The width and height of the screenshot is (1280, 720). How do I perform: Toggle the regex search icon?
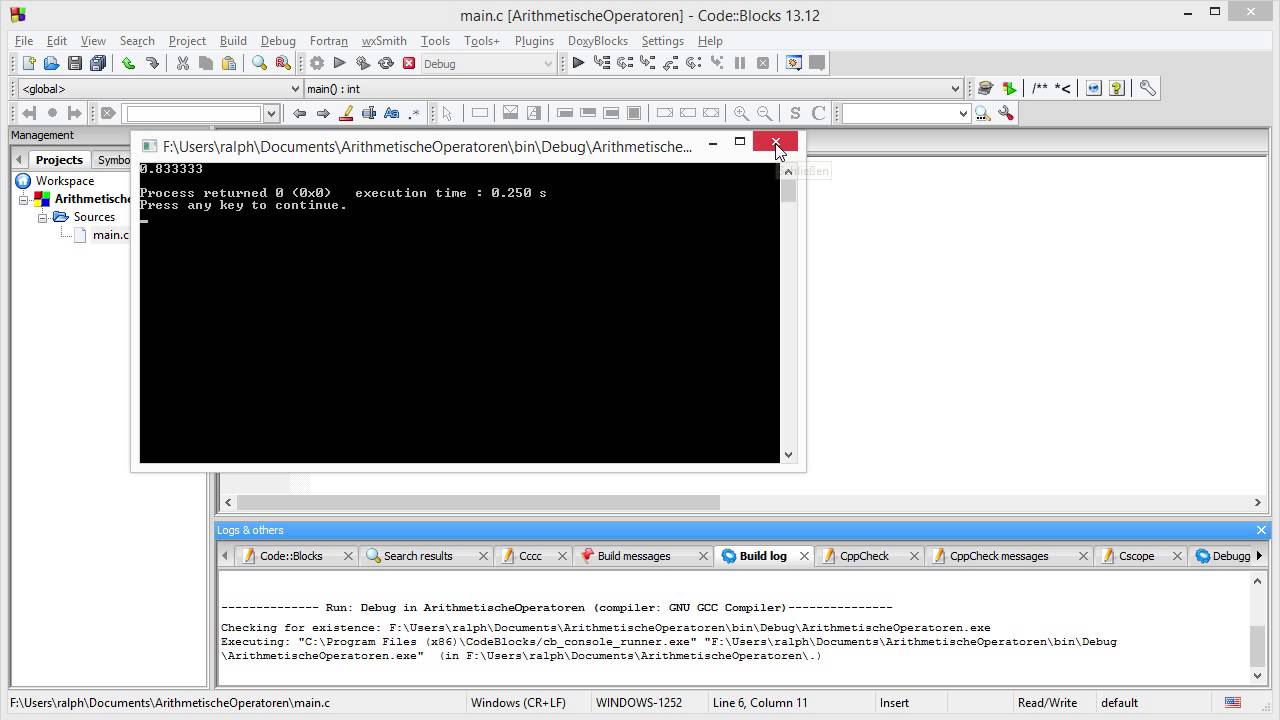[415, 113]
